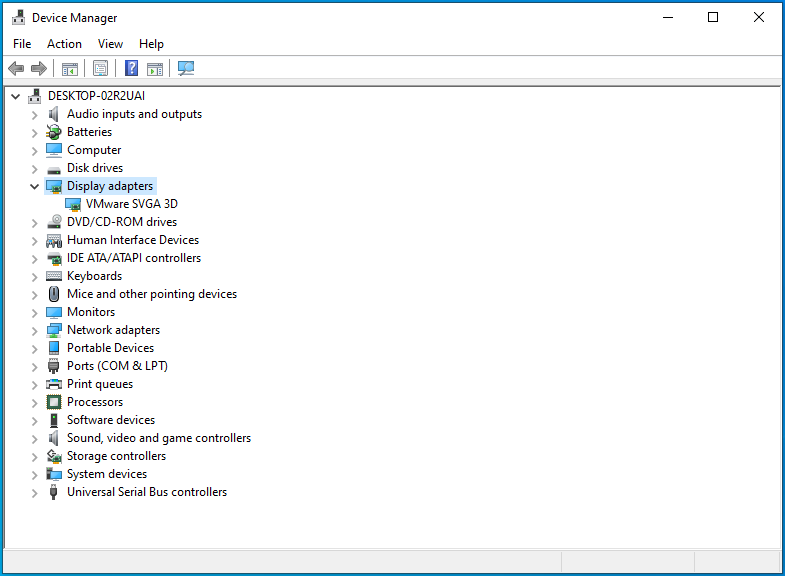Image resolution: width=785 pixels, height=576 pixels.
Task: Expand the Disk drives category
Action: [x=35, y=168]
